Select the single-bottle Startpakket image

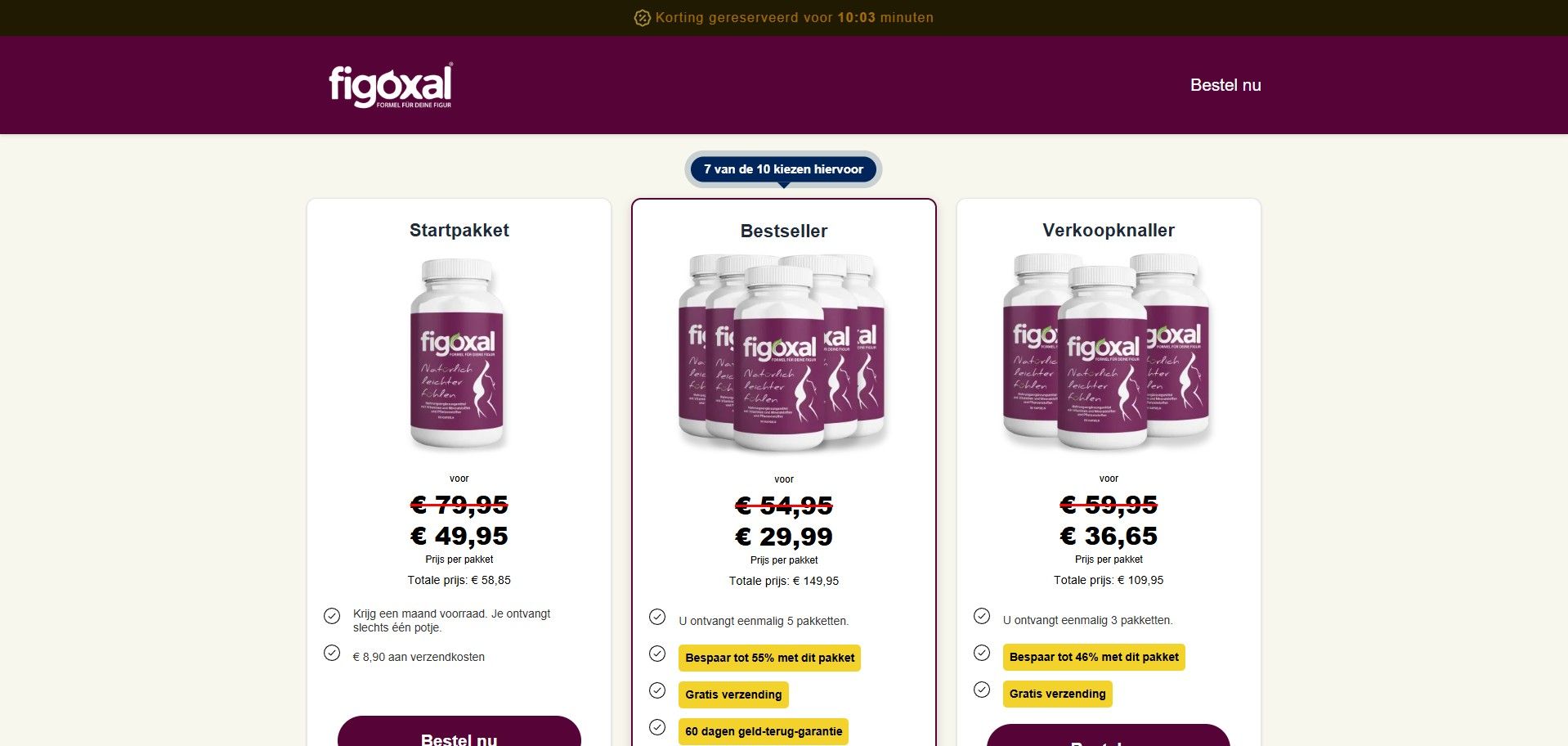click(x=457, y=353)
